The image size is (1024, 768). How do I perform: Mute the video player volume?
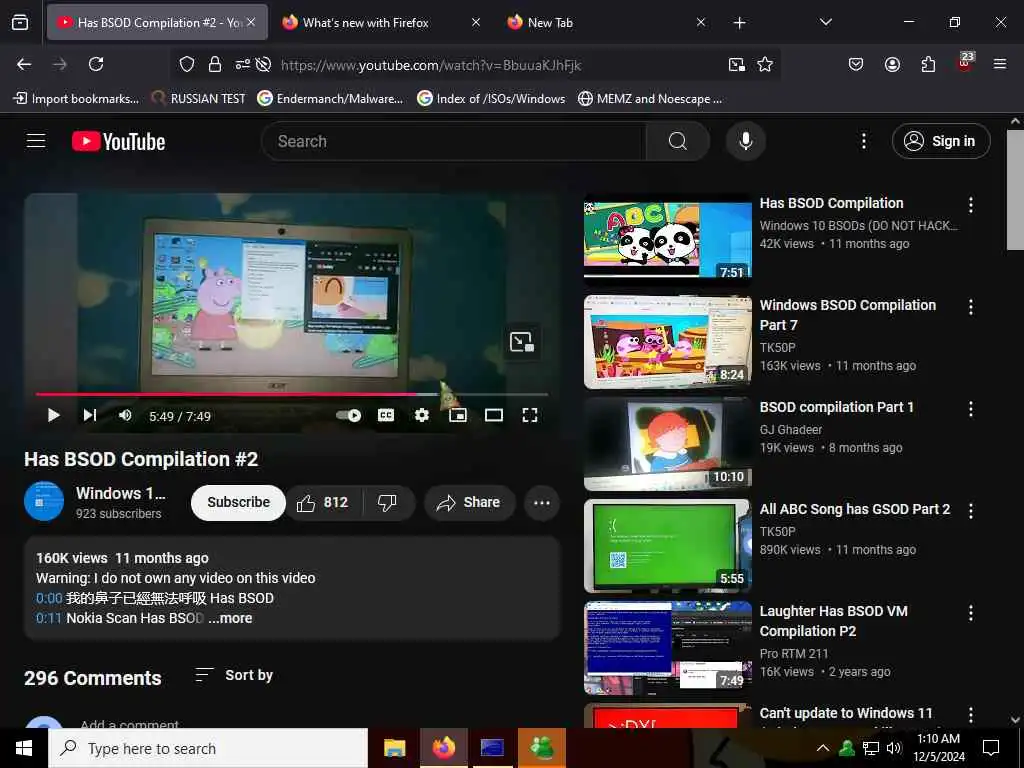coord(125,415)
